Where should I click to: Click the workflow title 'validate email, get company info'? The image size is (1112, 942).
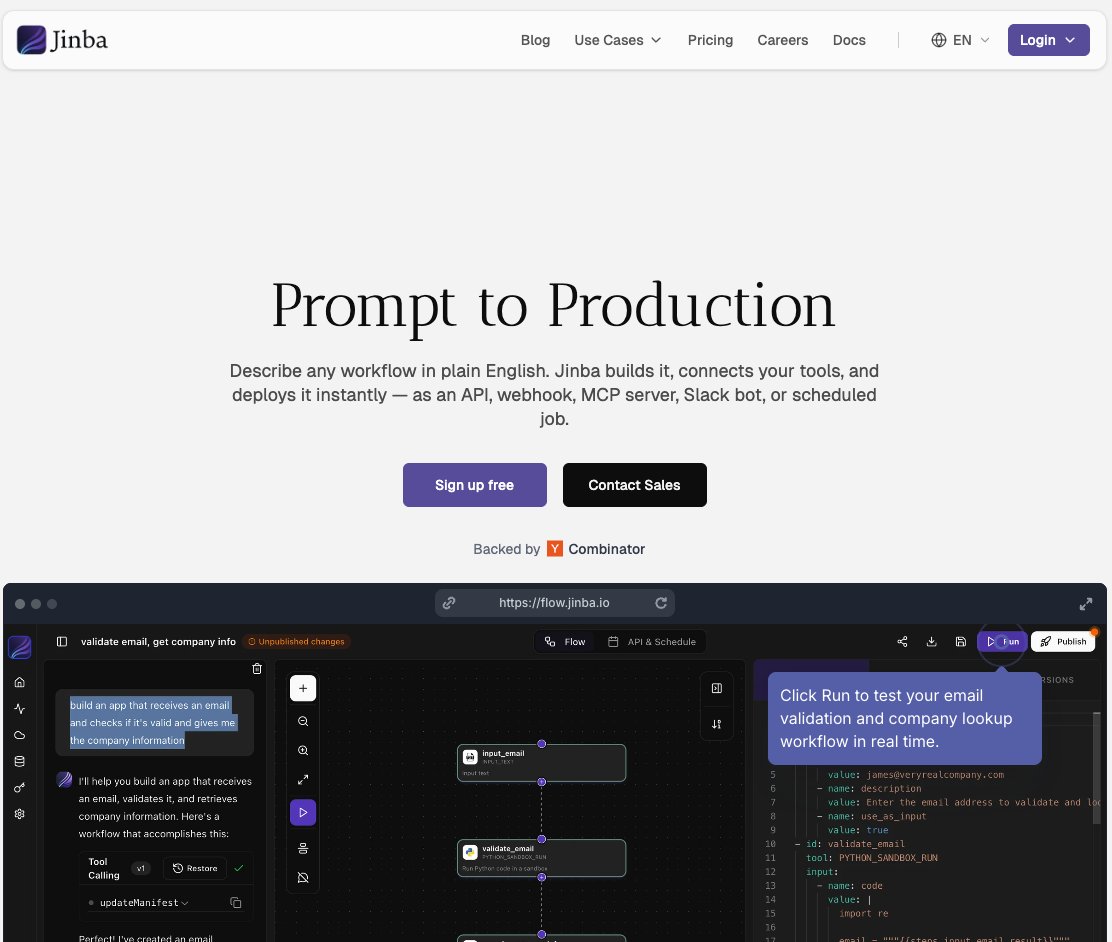point(158,641)
